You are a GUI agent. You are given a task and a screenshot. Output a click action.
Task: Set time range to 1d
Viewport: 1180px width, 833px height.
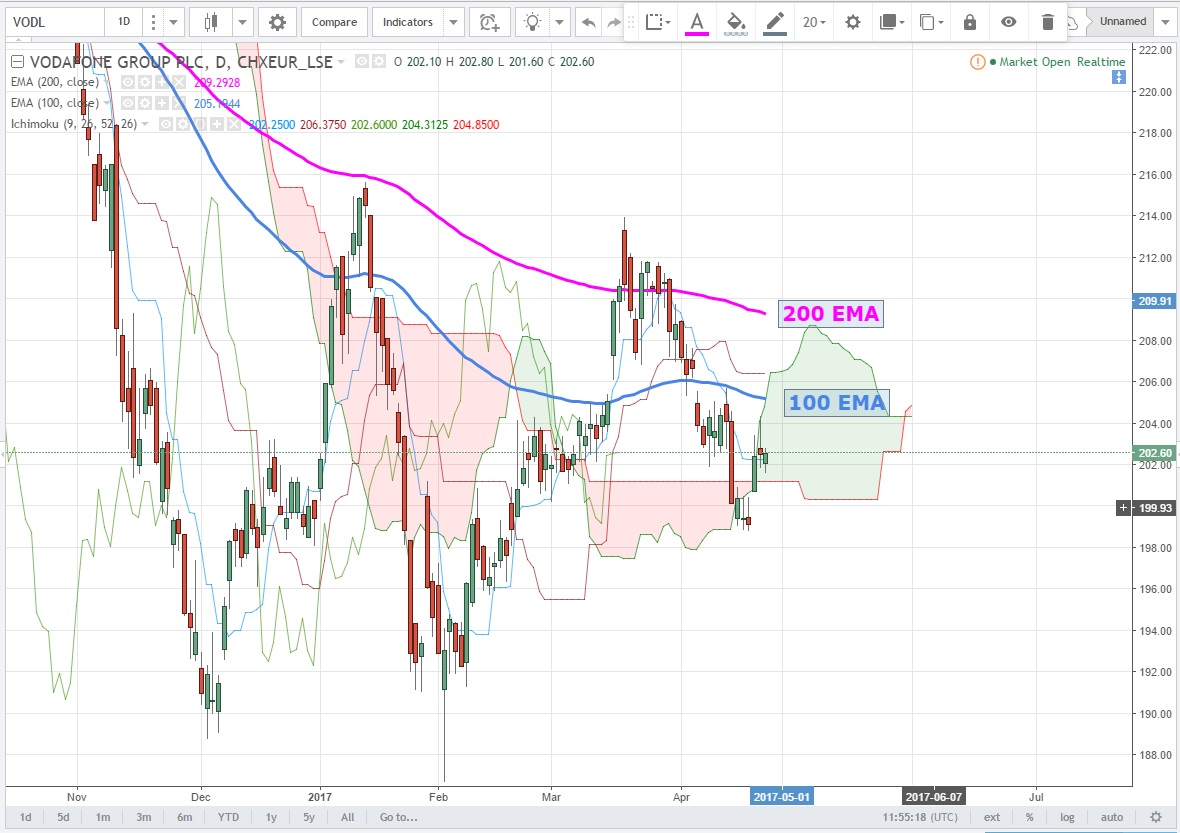[26, 817]
